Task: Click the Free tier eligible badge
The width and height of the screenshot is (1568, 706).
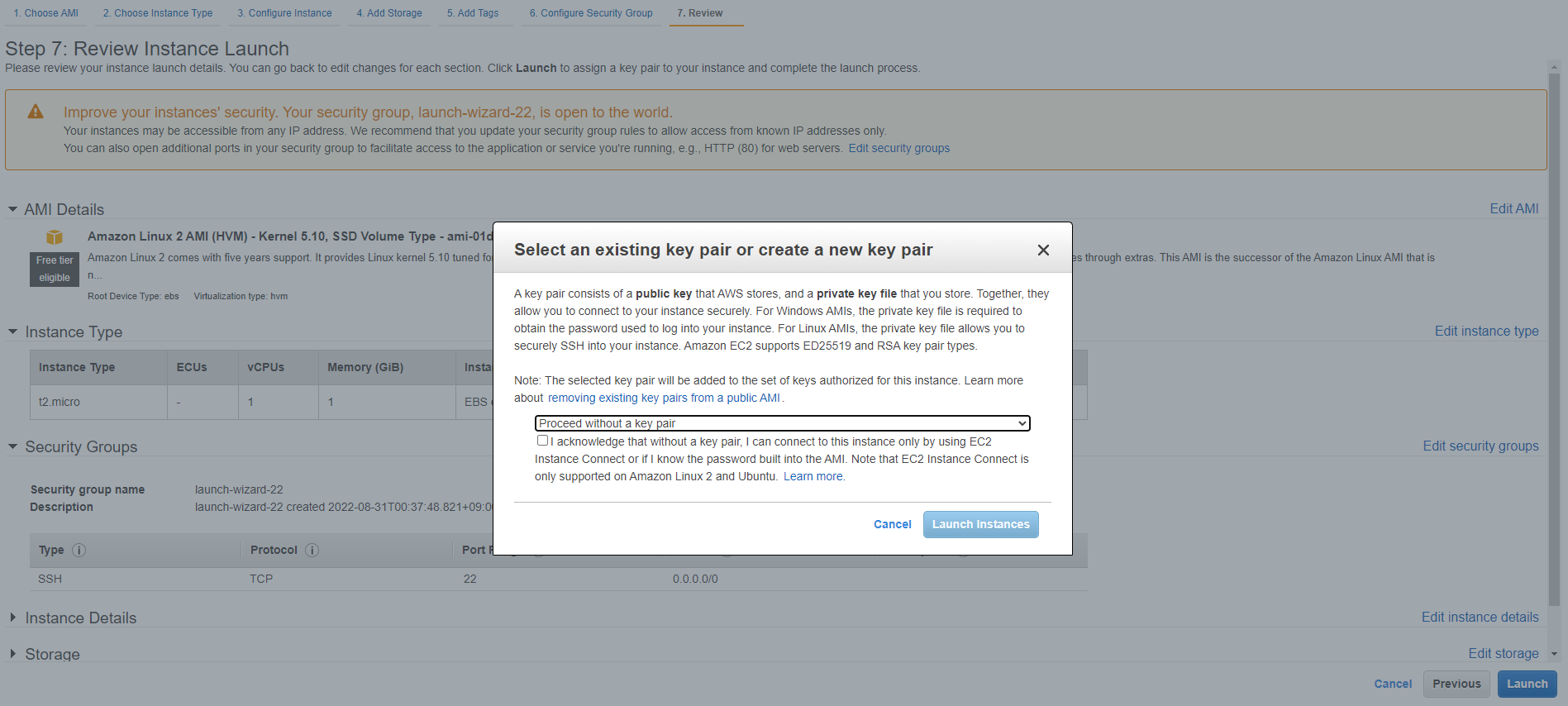Action: 55,269
